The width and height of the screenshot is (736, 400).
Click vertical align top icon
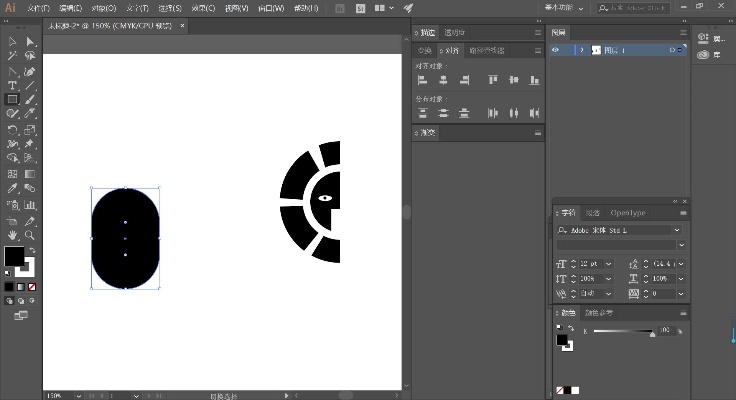[x=493, y=80]
